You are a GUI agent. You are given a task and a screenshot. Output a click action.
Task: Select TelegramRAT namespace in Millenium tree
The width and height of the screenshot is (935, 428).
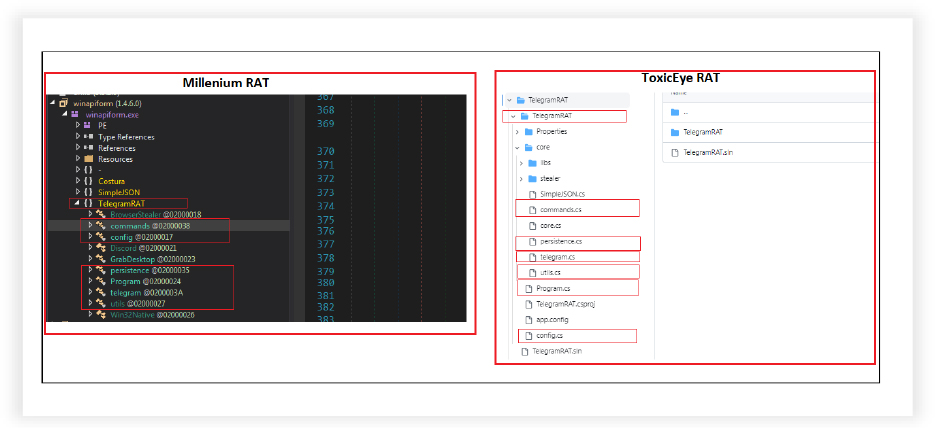(x=122, y=204)
